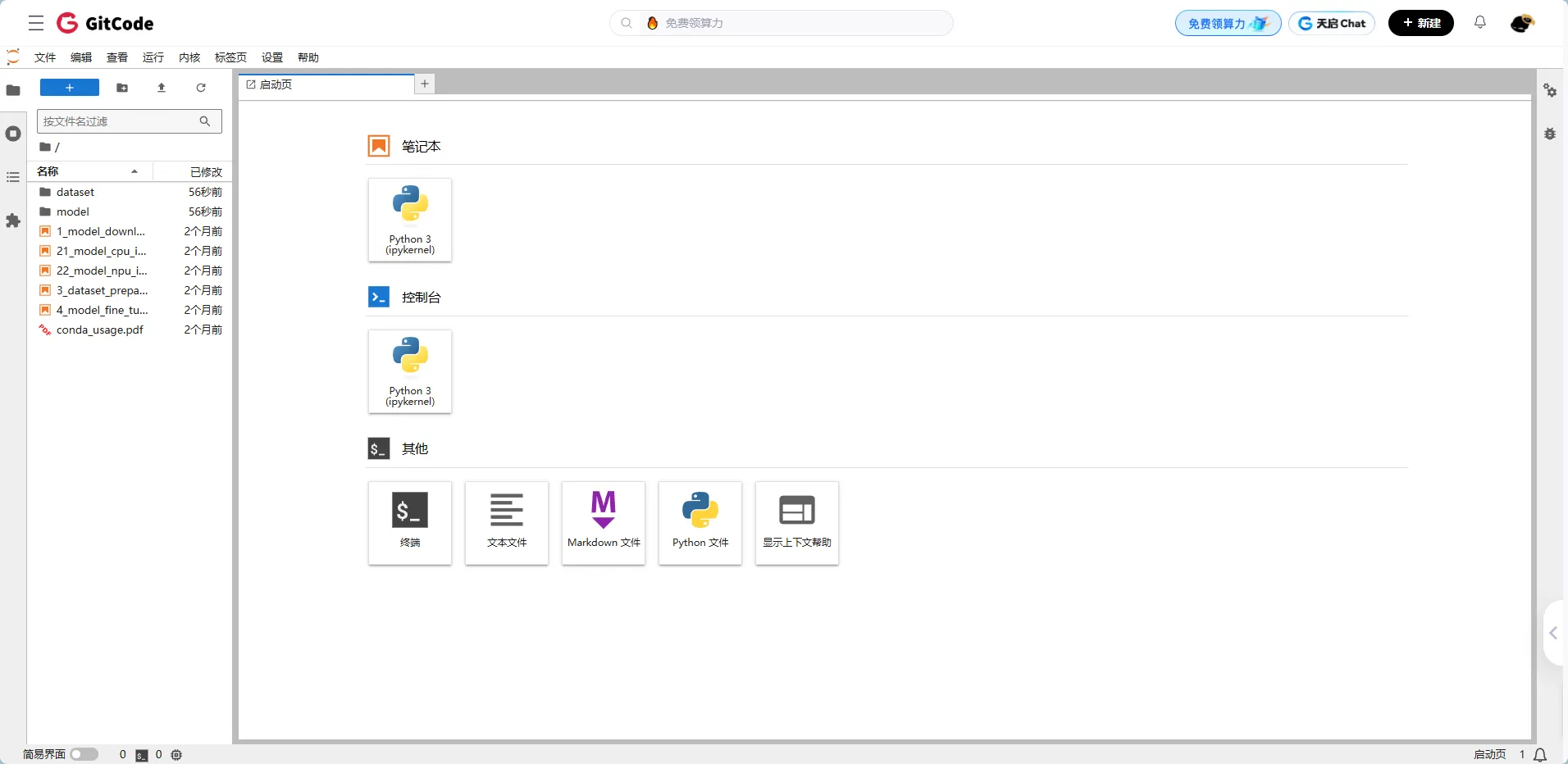
Task: Toggle the 简易界面 switch
Action: coord(84,754)
